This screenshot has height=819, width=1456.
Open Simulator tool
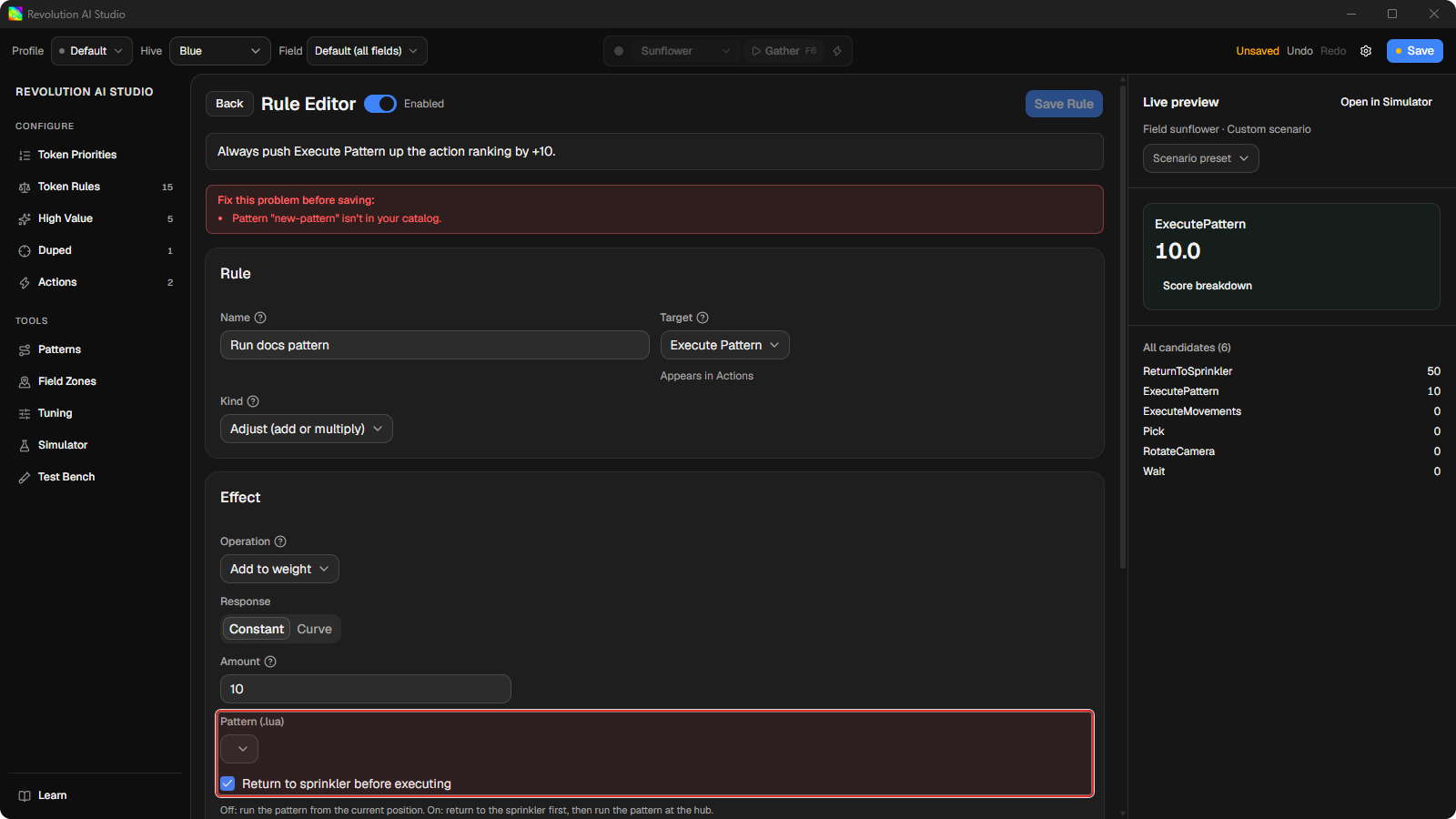(96, 445)
